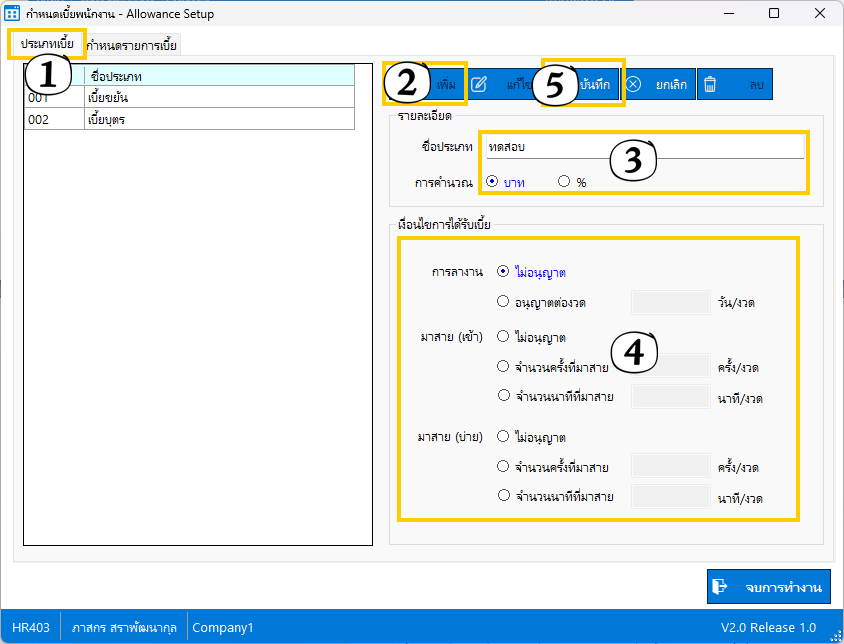Image resolution: width=844 pixels, height=644 pixels.
Task: Click the exit door icon on จบการทำงาน
Action: pyautogui.click(x=719, y=587)
